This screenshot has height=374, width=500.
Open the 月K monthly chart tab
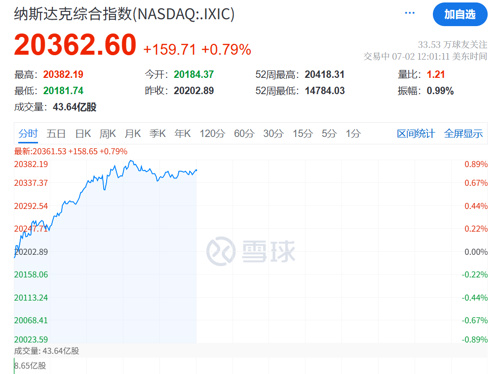[x=133, y=134]
